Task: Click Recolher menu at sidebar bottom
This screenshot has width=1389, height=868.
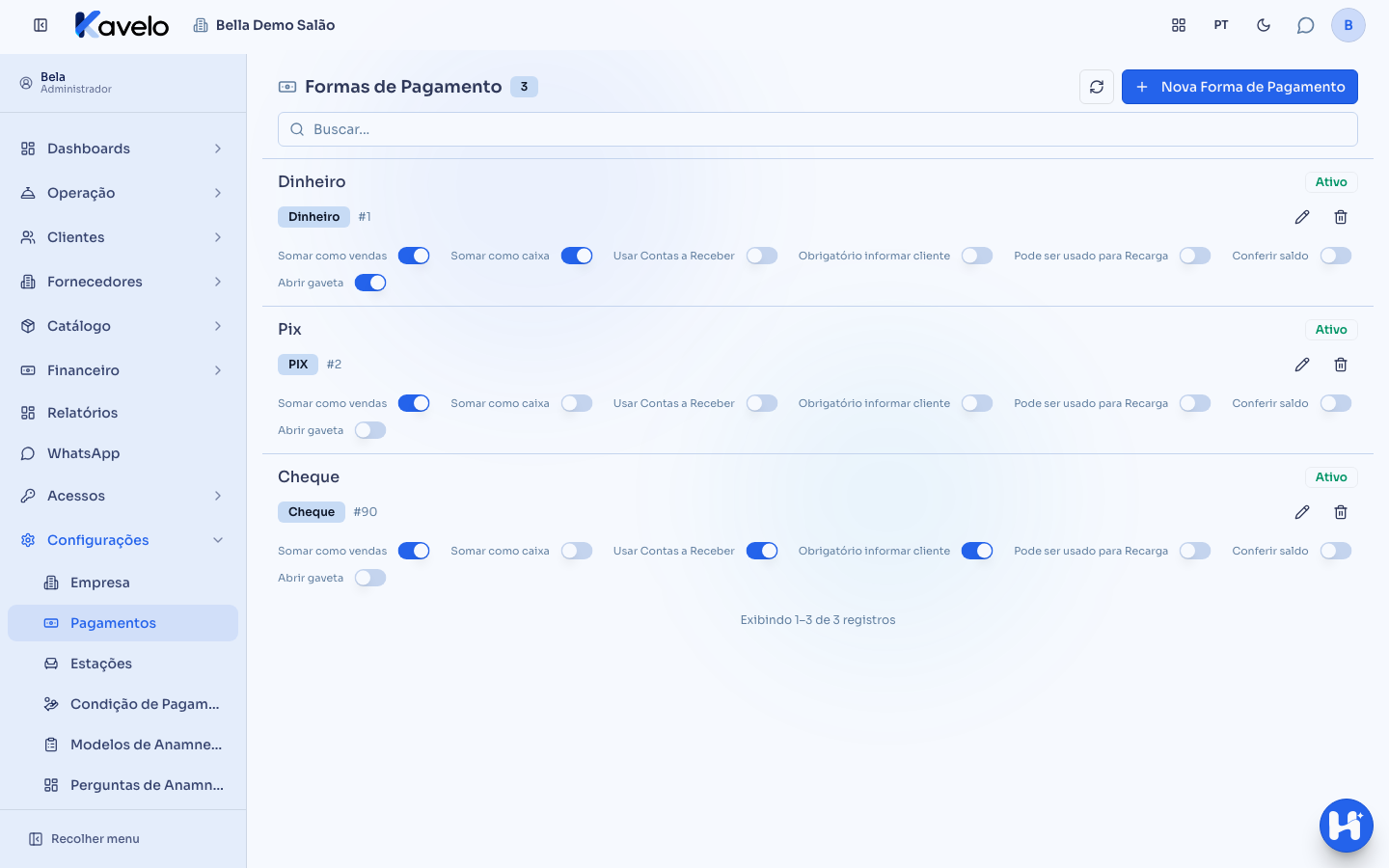Action: (85, 839)
